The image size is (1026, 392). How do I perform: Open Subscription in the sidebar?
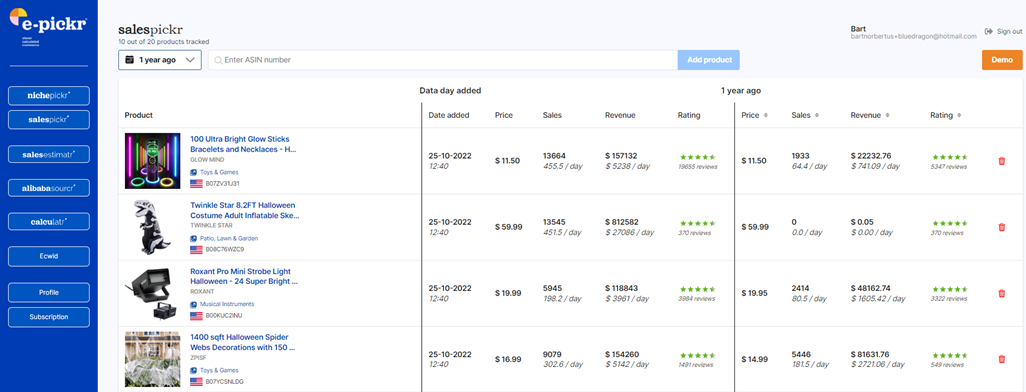coord(48,317)
